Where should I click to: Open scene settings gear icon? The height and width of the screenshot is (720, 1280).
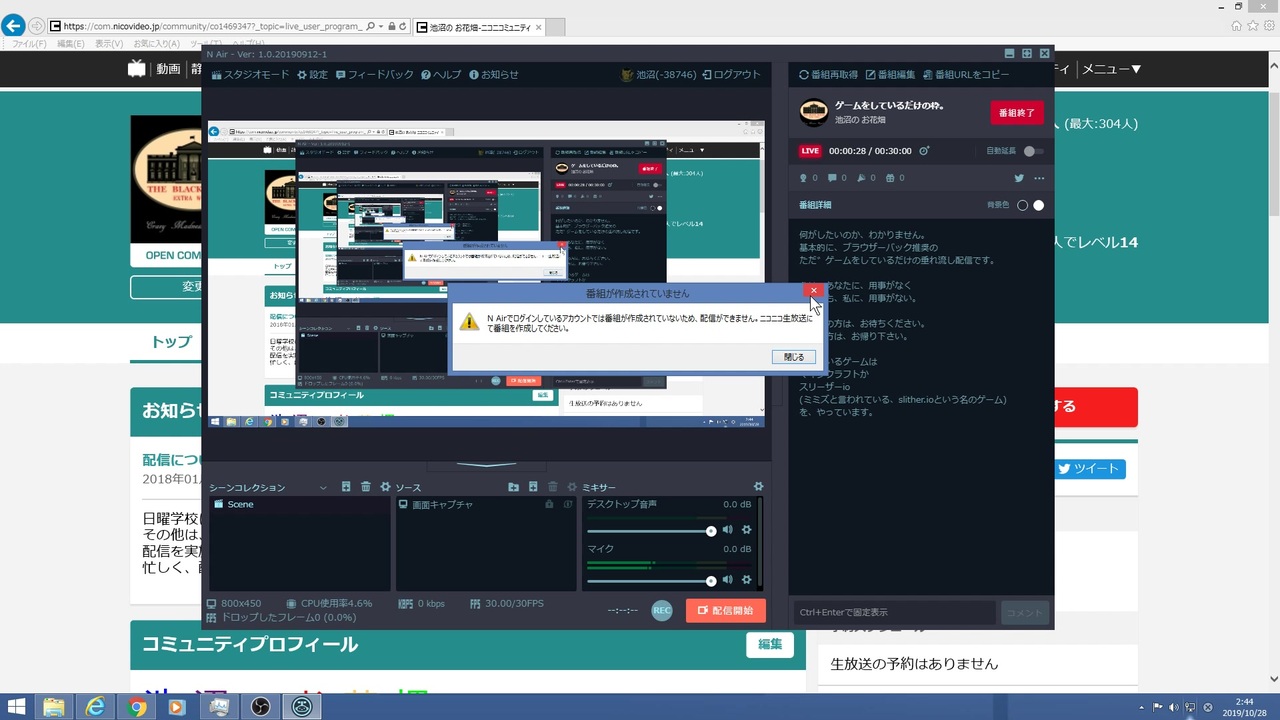click(383, 487)
